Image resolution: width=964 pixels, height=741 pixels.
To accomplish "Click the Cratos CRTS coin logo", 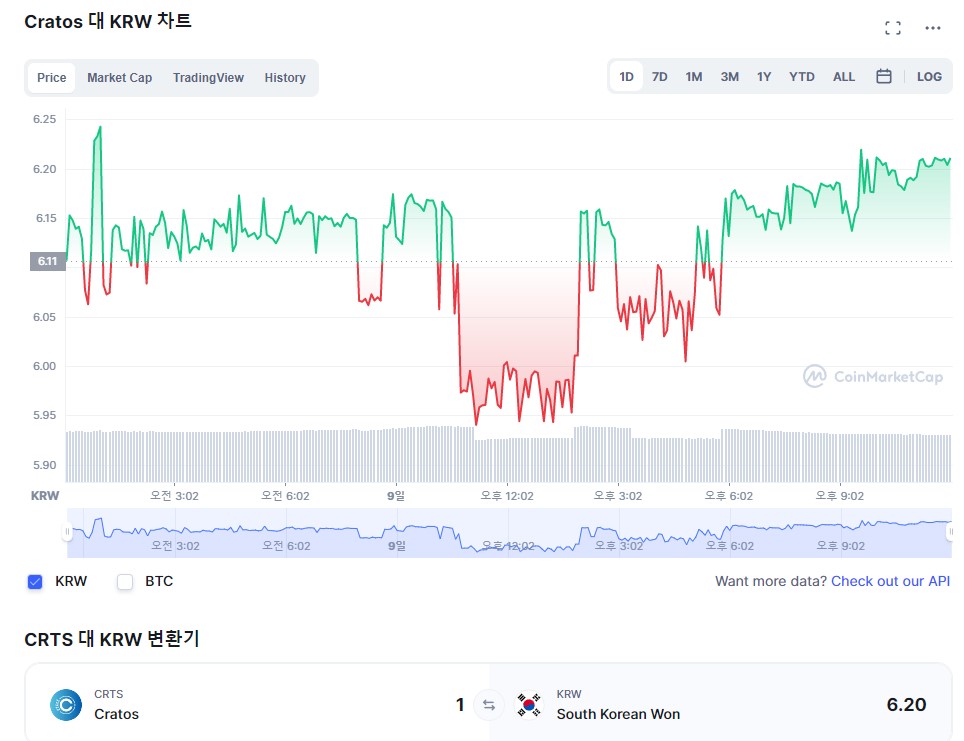I will click(x=66, y=705).
